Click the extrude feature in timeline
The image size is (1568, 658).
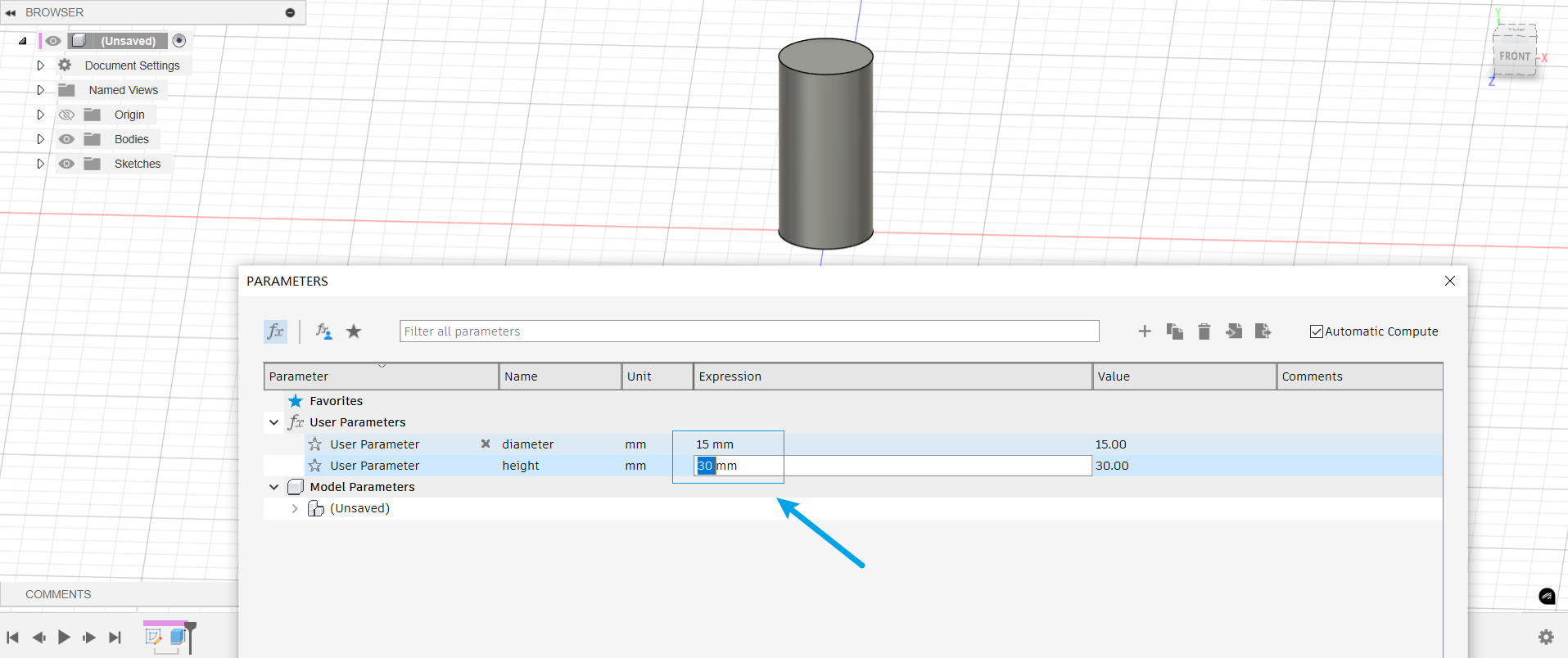(178, 637)
